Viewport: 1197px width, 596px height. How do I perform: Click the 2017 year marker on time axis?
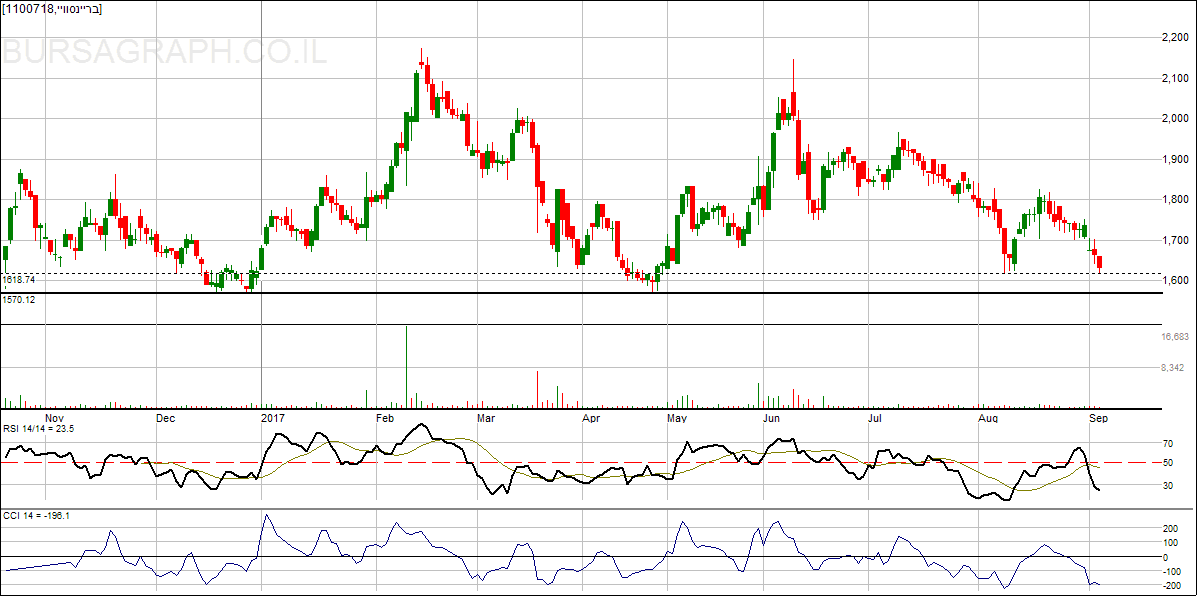coord(273,417)
